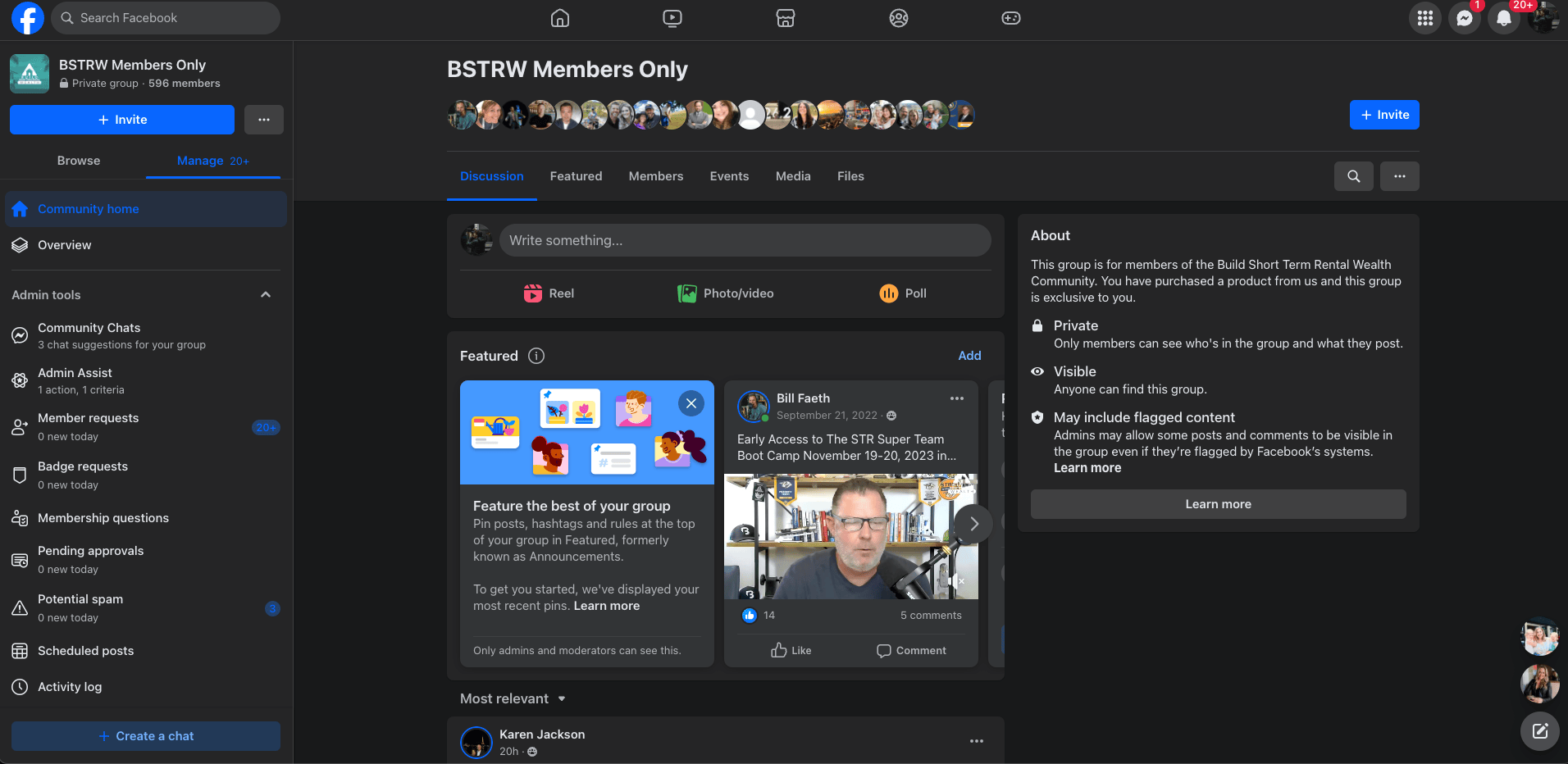Click the Write something input box

pos(745,240)
